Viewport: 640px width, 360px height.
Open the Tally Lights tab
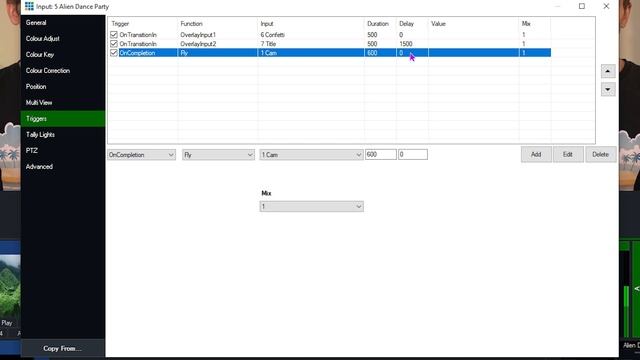63,135
